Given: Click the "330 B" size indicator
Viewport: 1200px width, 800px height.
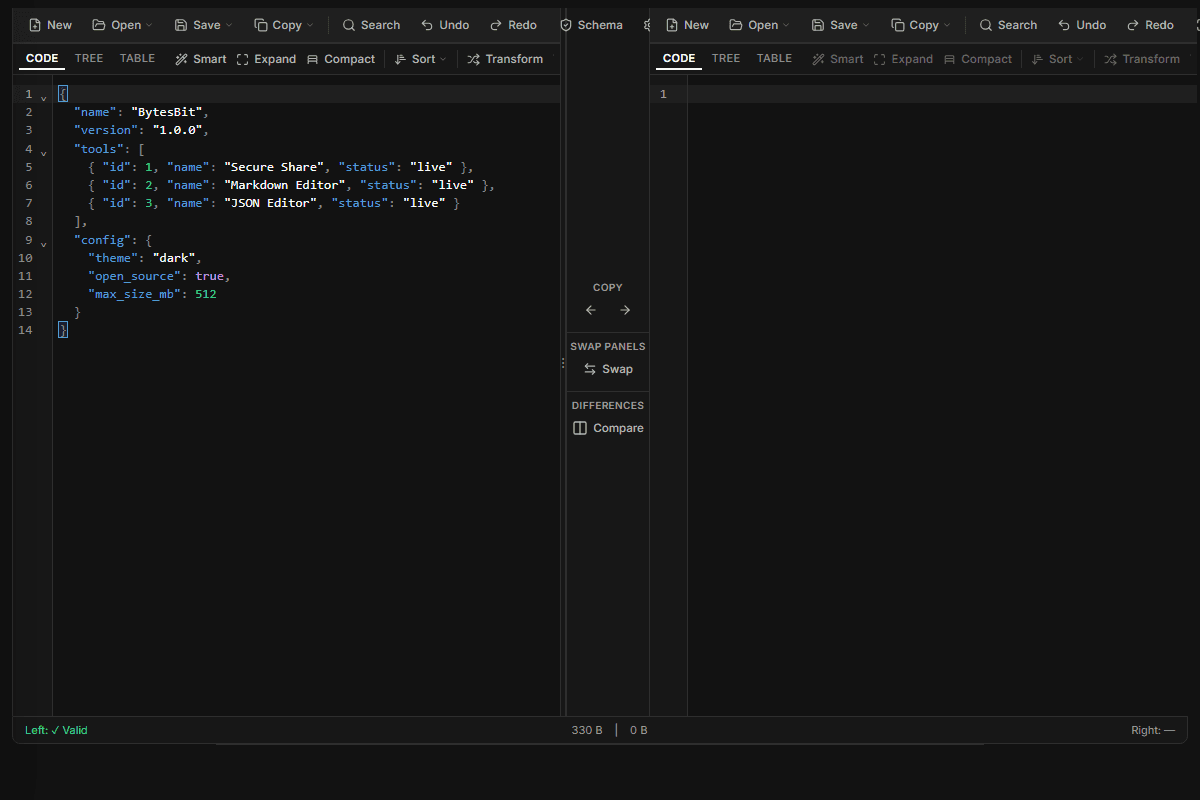Looking at the screenshot, I should click(587, 730).
